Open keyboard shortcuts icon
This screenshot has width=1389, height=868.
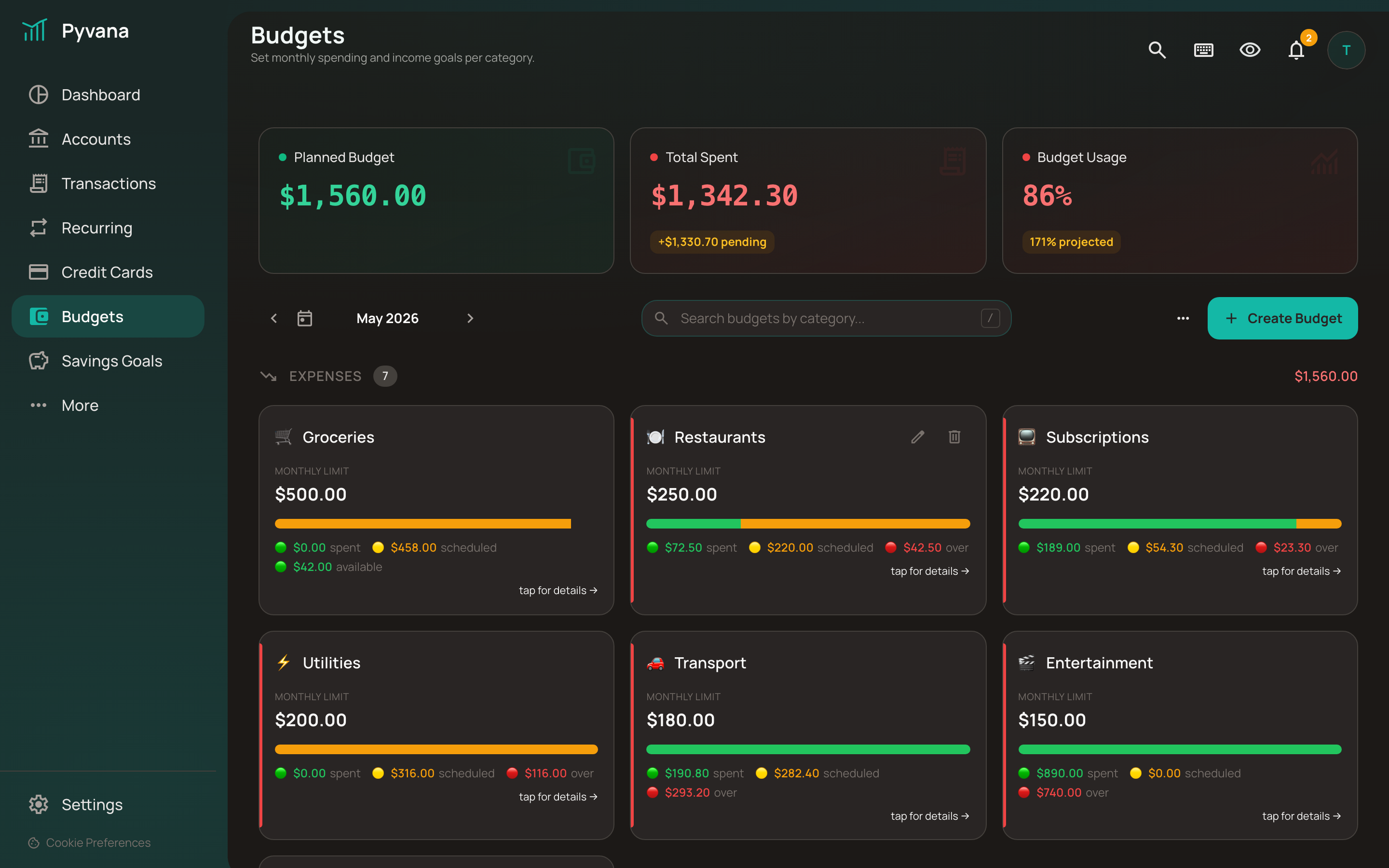(1203, 50)
